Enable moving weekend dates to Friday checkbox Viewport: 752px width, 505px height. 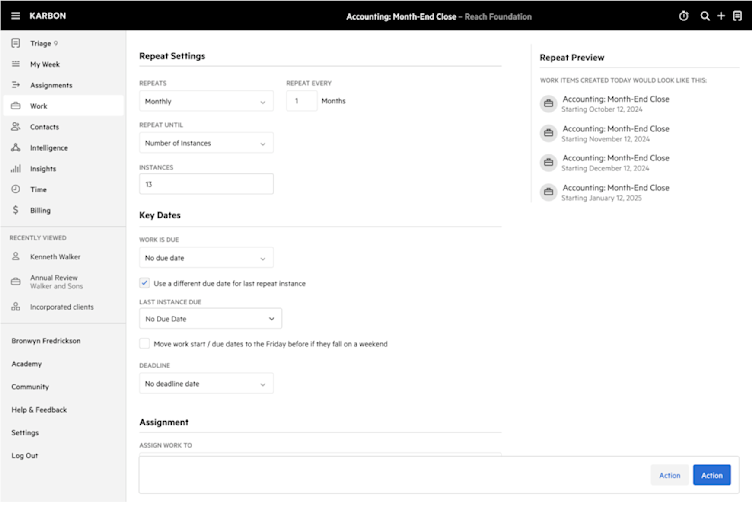click(x=144, y=343)
